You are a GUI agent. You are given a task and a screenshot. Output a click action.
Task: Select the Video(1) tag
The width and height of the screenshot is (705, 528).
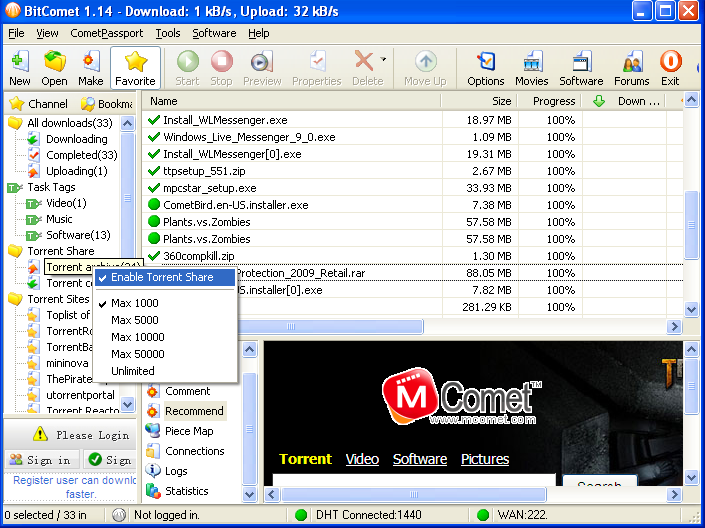tap(66, 203)
